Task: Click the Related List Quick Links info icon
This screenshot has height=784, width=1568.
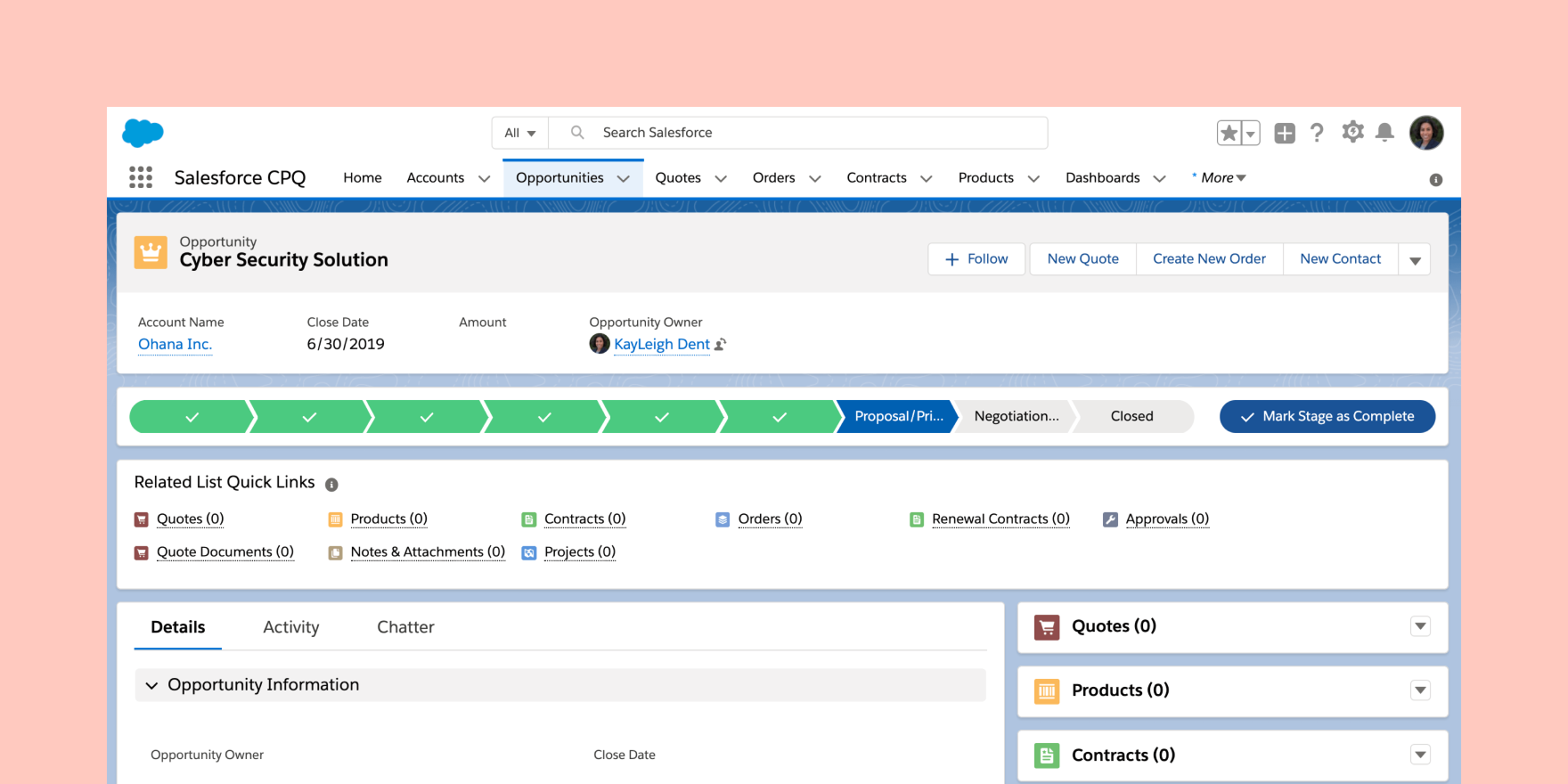Action: [x=331, y=485]
